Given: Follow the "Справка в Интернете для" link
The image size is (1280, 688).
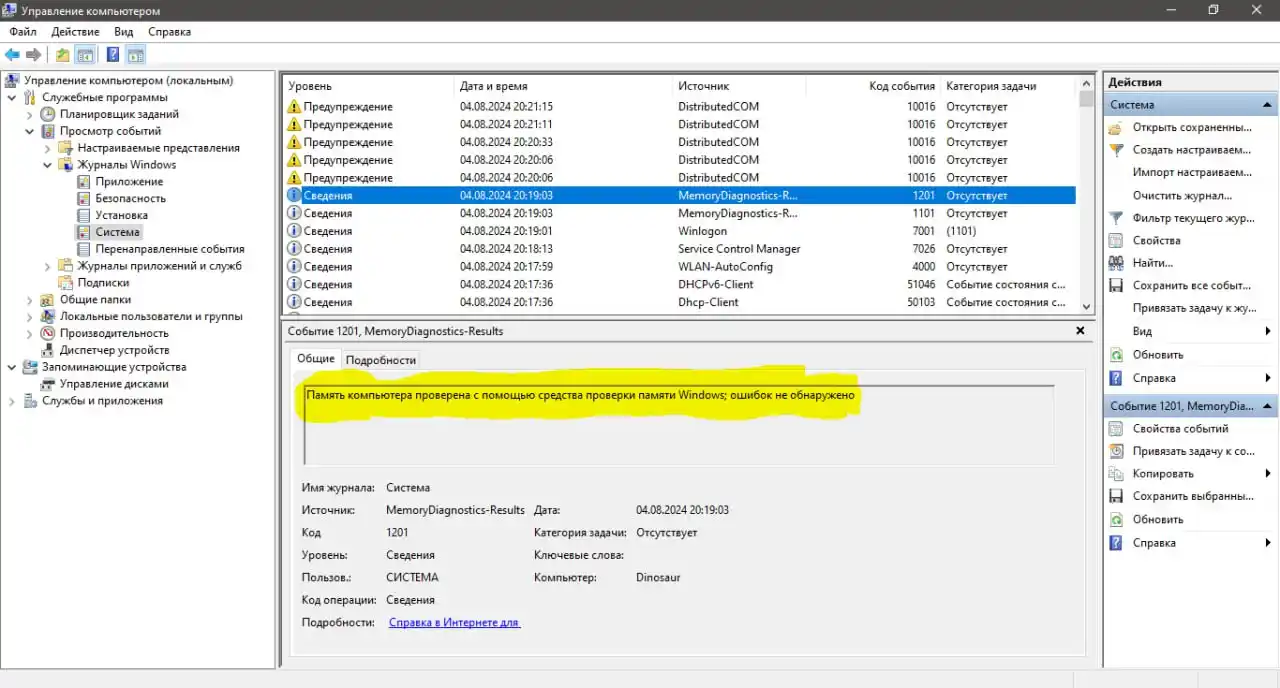Looking at the screenshot, I should tap(455, 622).
